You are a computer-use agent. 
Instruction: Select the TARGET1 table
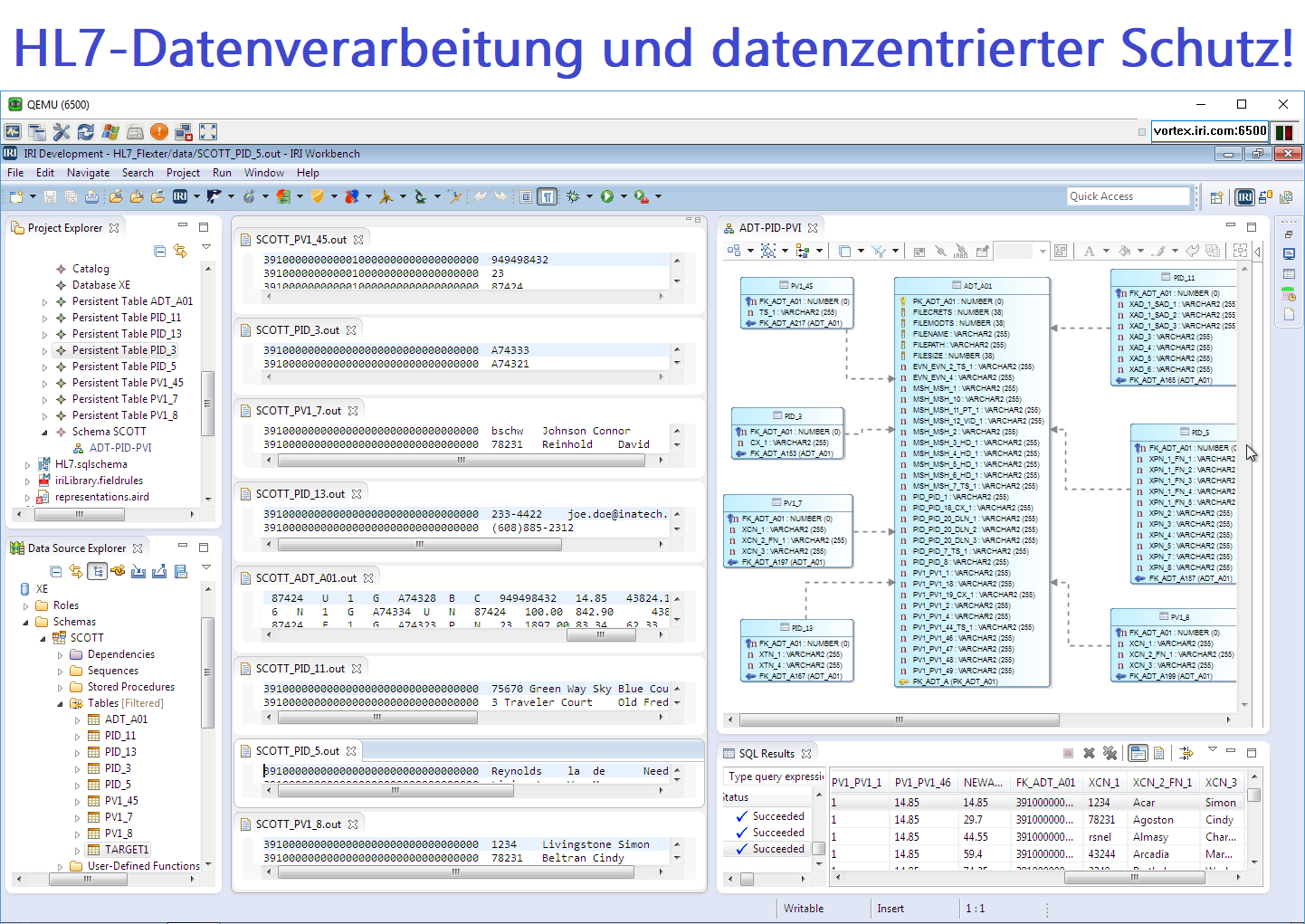[x=126, y=850]
